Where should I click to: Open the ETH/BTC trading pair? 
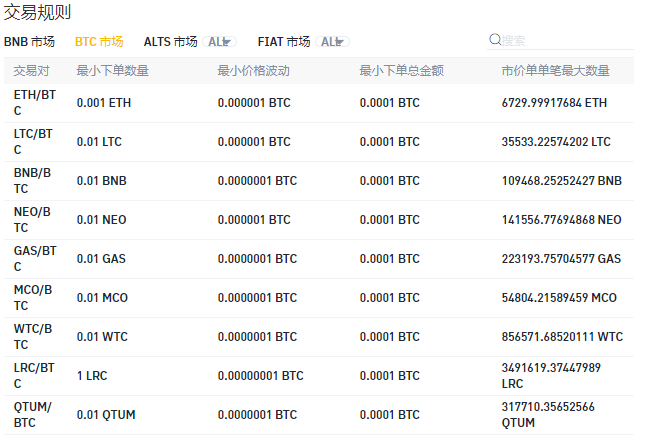pos(35,103)
